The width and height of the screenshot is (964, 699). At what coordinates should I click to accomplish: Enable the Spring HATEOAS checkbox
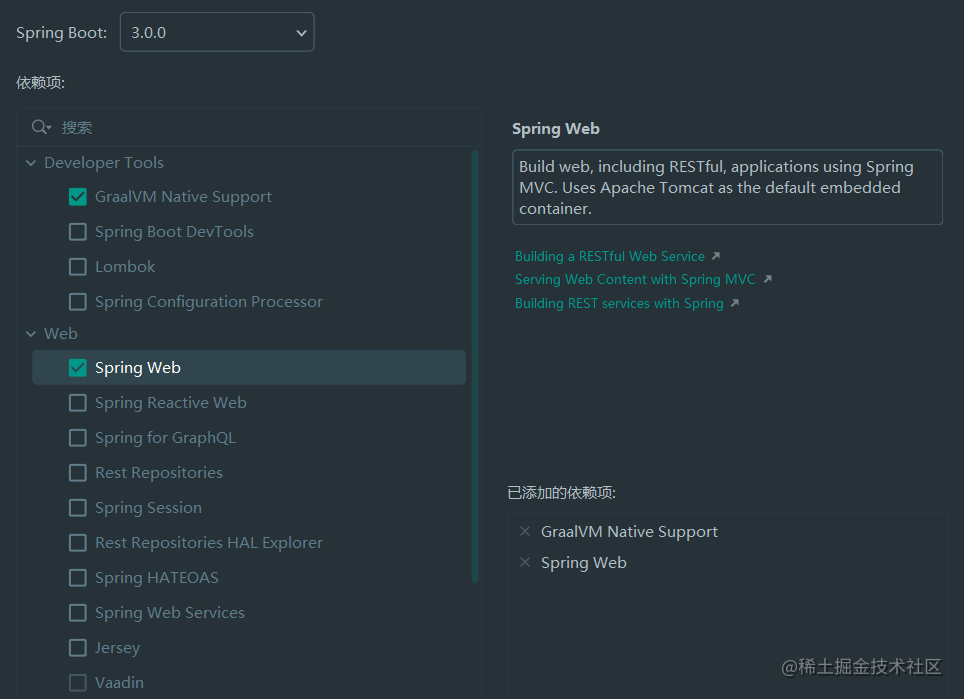click(77, 578)
